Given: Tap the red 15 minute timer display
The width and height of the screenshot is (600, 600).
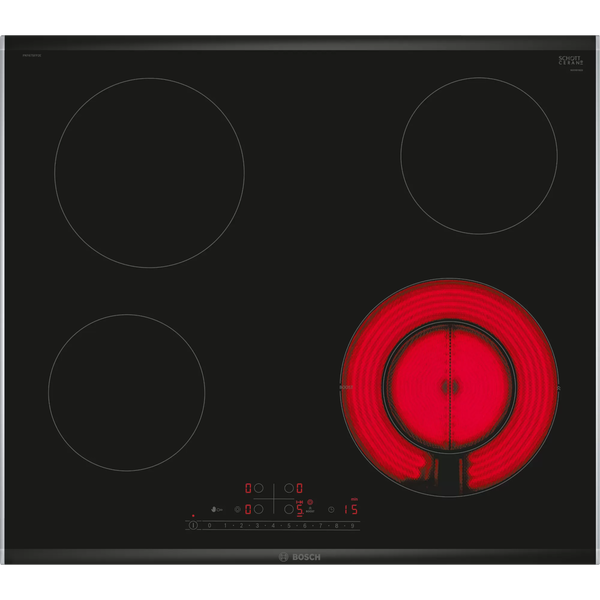Looking at the screenshot, I should (350, 509).
